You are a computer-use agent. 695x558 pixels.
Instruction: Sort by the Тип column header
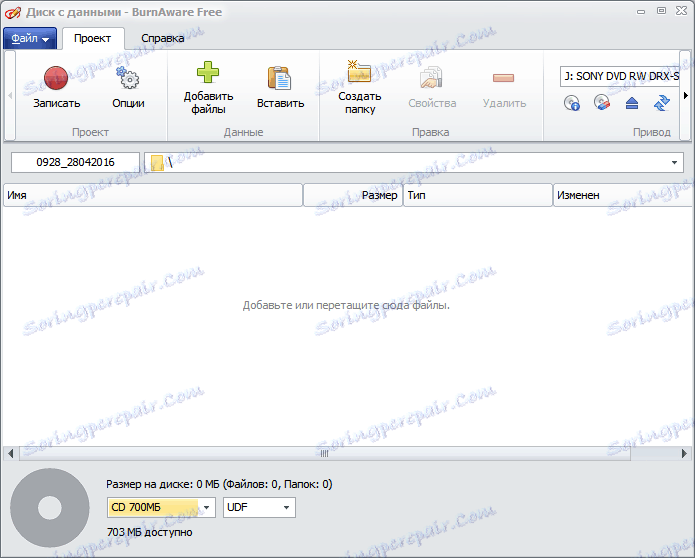pyautogui.click(x=478, y=195)
